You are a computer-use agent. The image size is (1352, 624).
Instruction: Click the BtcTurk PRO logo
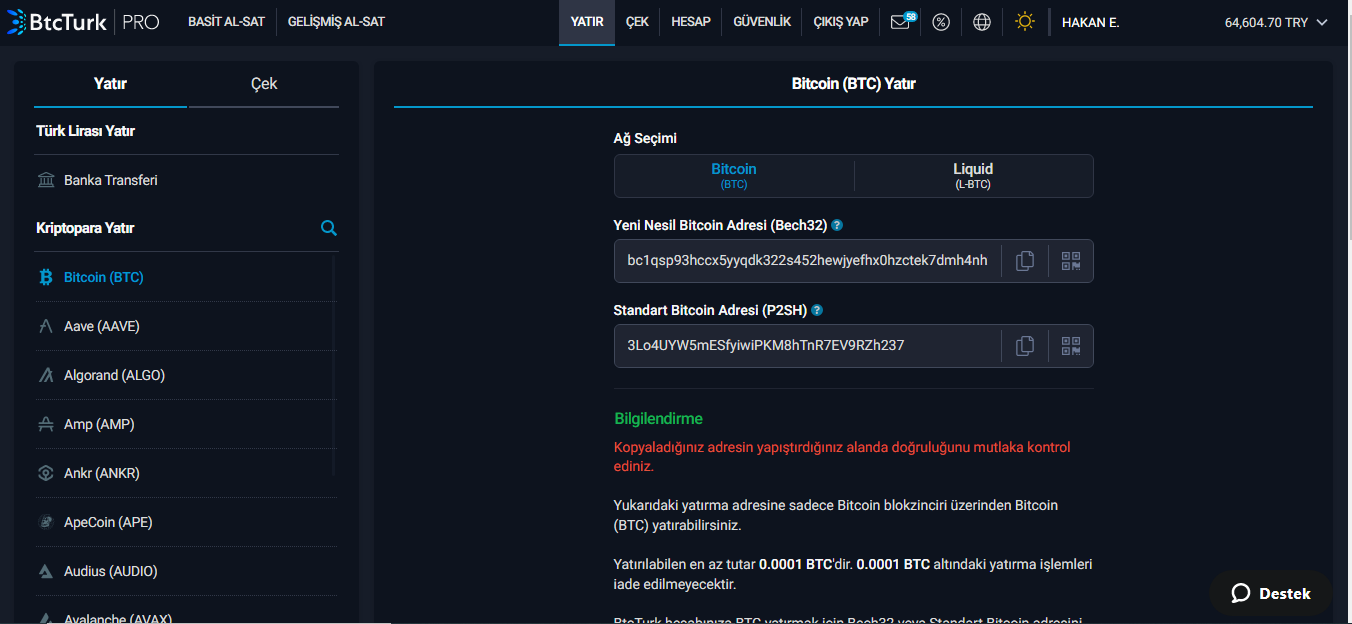pyautogui.click(x=83, y=21)
